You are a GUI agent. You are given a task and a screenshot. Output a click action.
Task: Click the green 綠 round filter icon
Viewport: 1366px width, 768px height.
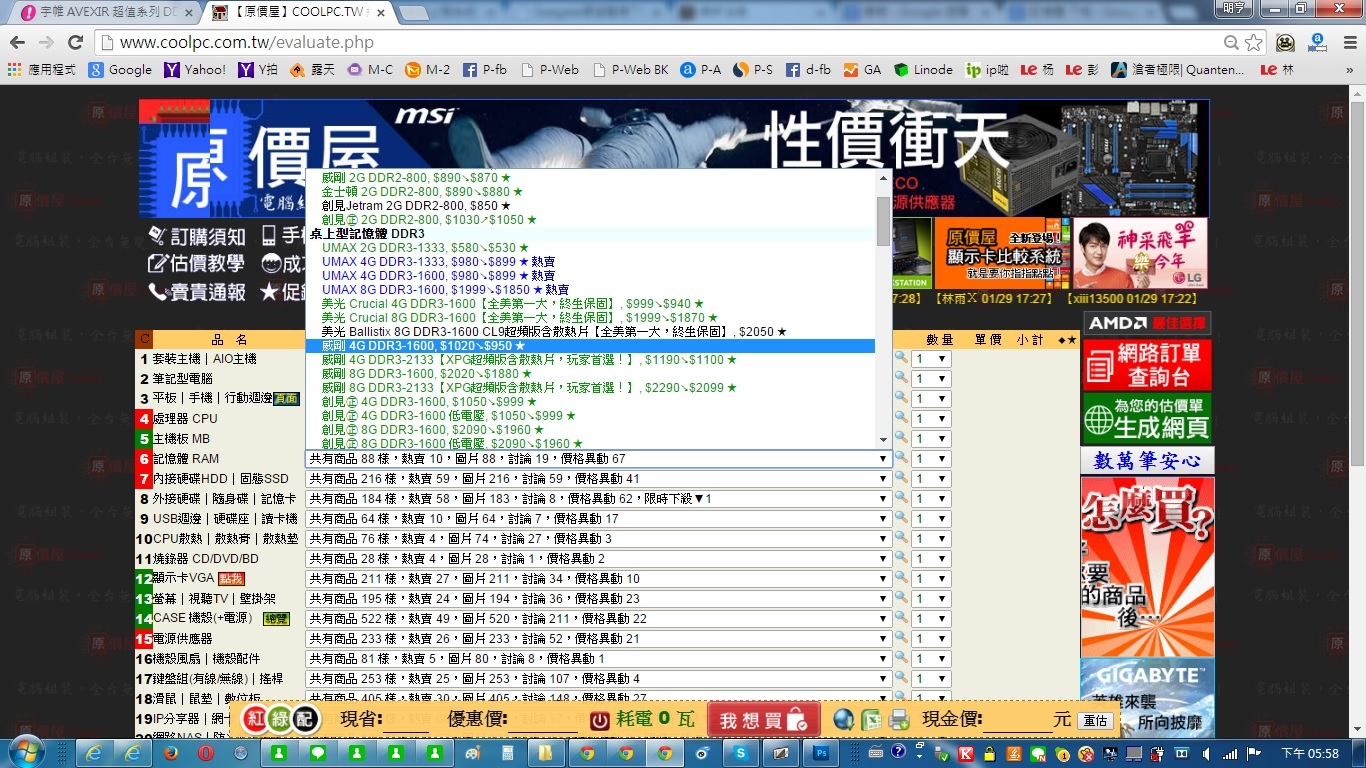[x=280, y=720]
